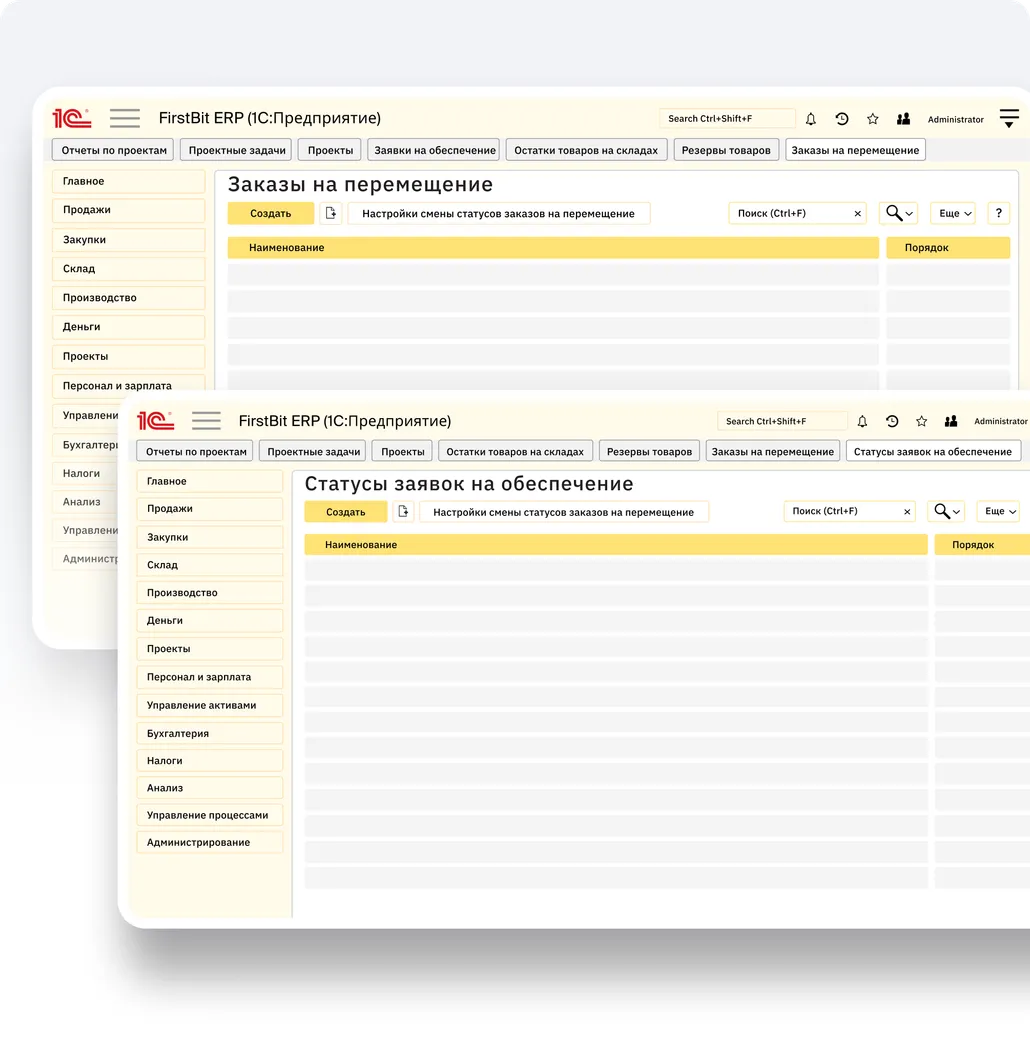Image resolution: width=1030 pixels, height=1038 pixels.
Task: Open the hamburger menu in the front window
Action: click(x=206, y=421)
